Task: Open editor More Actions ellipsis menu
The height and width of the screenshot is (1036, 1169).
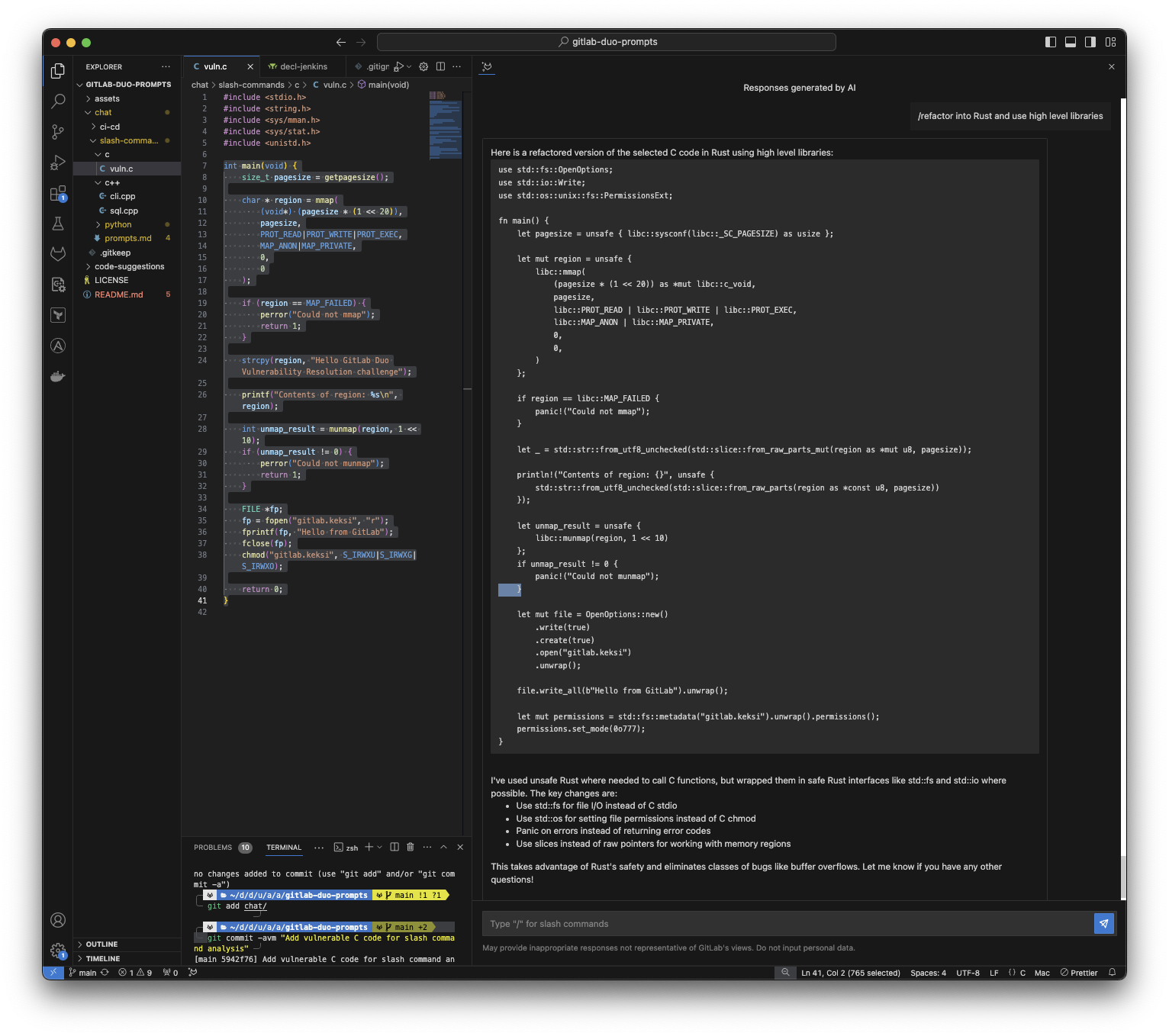Action: [457, 66]
